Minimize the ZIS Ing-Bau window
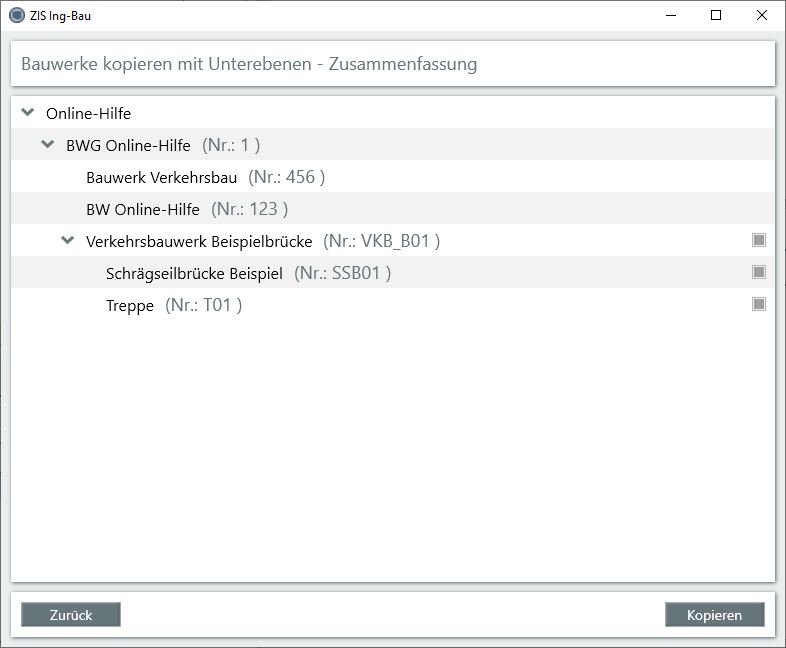Viewport: 786px width, 648px height. click(671, 16)
